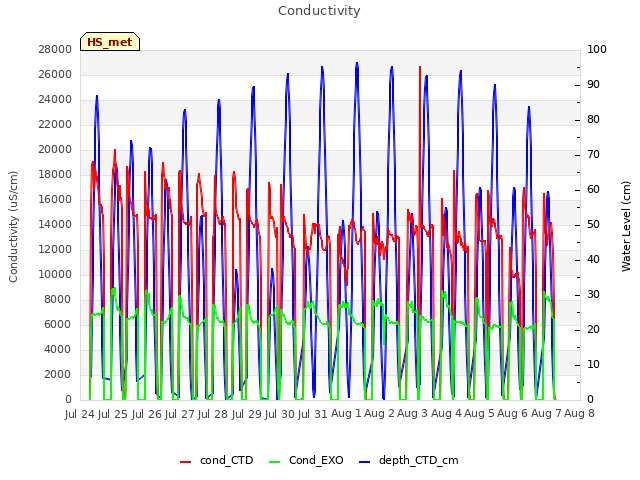The image size is (640, 480).
Task: Click the 10 tick on water level axis
Action: pyautogui.click(x=593, y=364)
